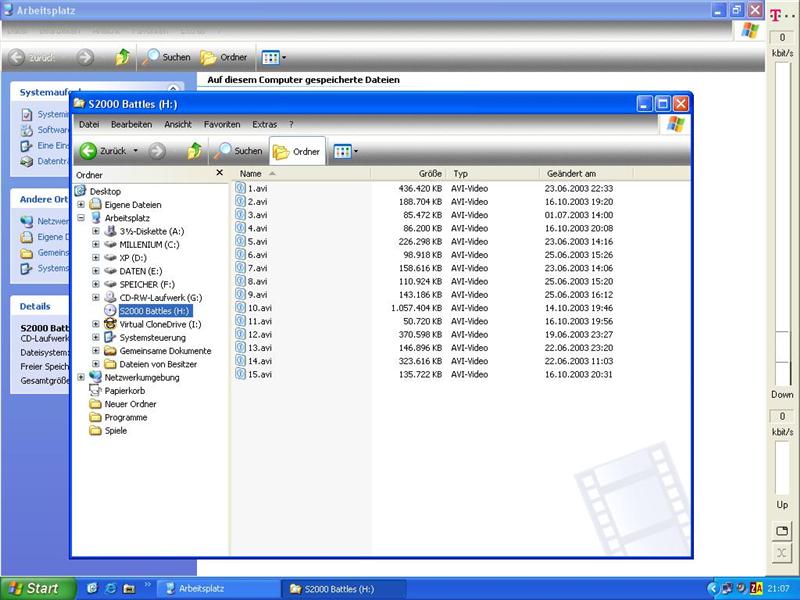Click the 1.avi file icon
Viewport: 800px width, 600px height.
[240, 188]
